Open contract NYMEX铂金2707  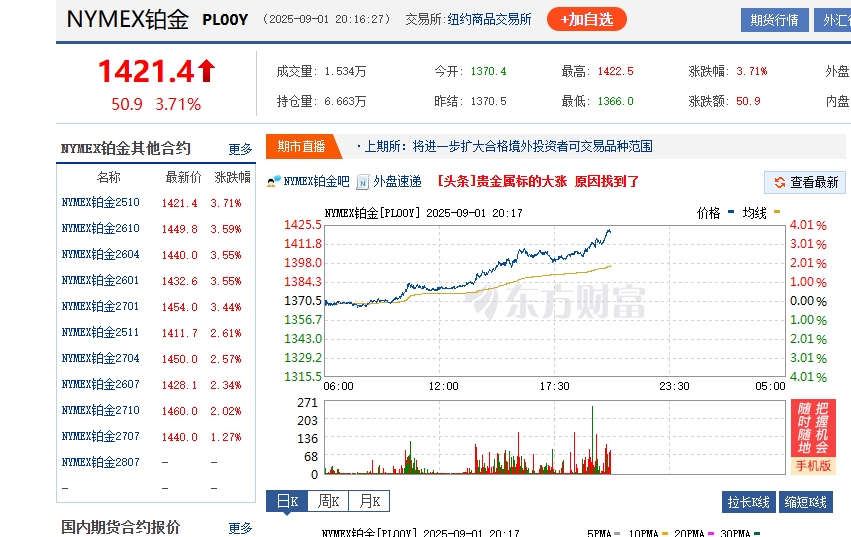point(100,437)
